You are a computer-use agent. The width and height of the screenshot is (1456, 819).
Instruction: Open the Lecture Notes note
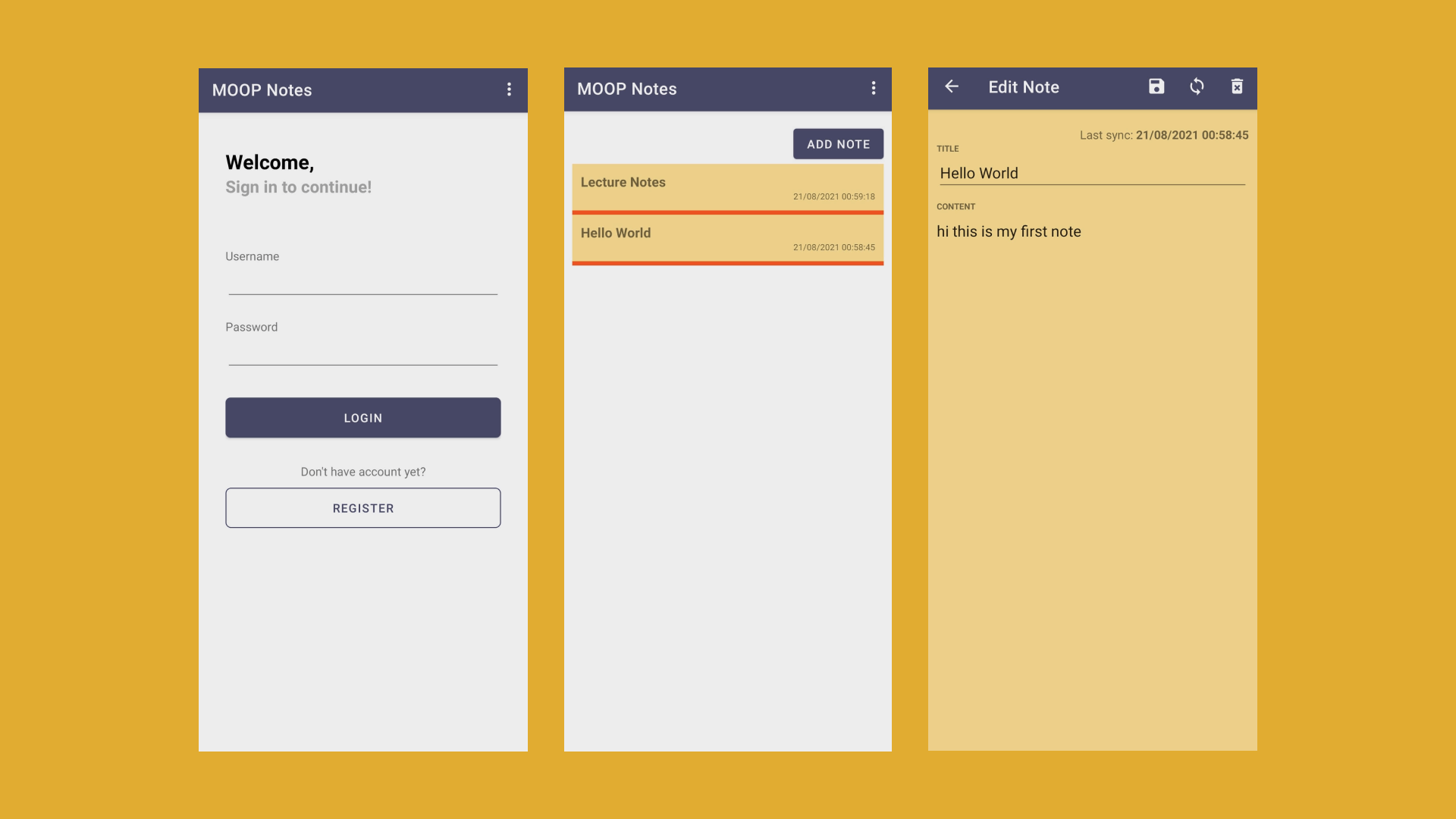pos(727,189)
